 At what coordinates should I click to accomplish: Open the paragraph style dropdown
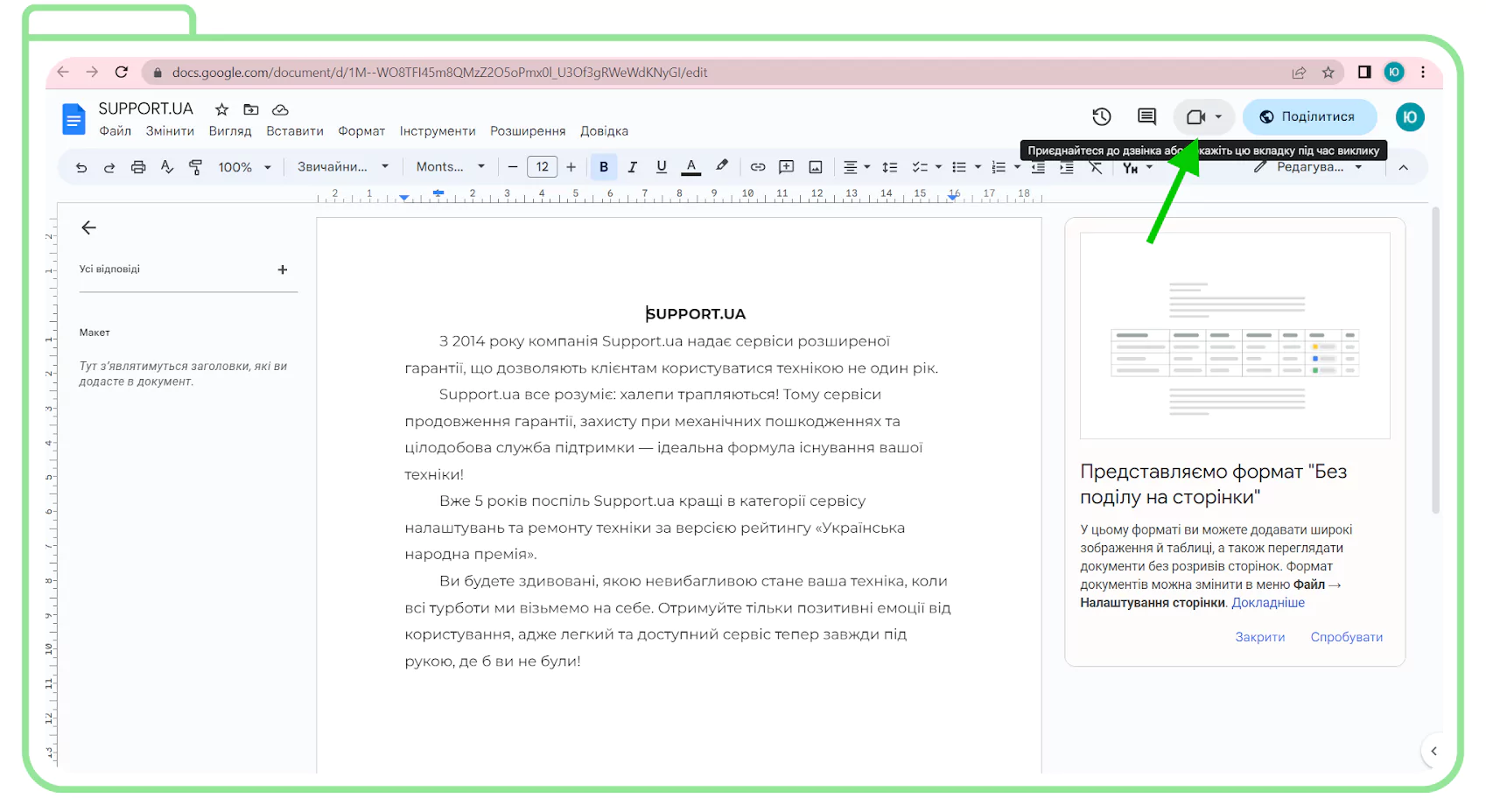coord(343,167)
